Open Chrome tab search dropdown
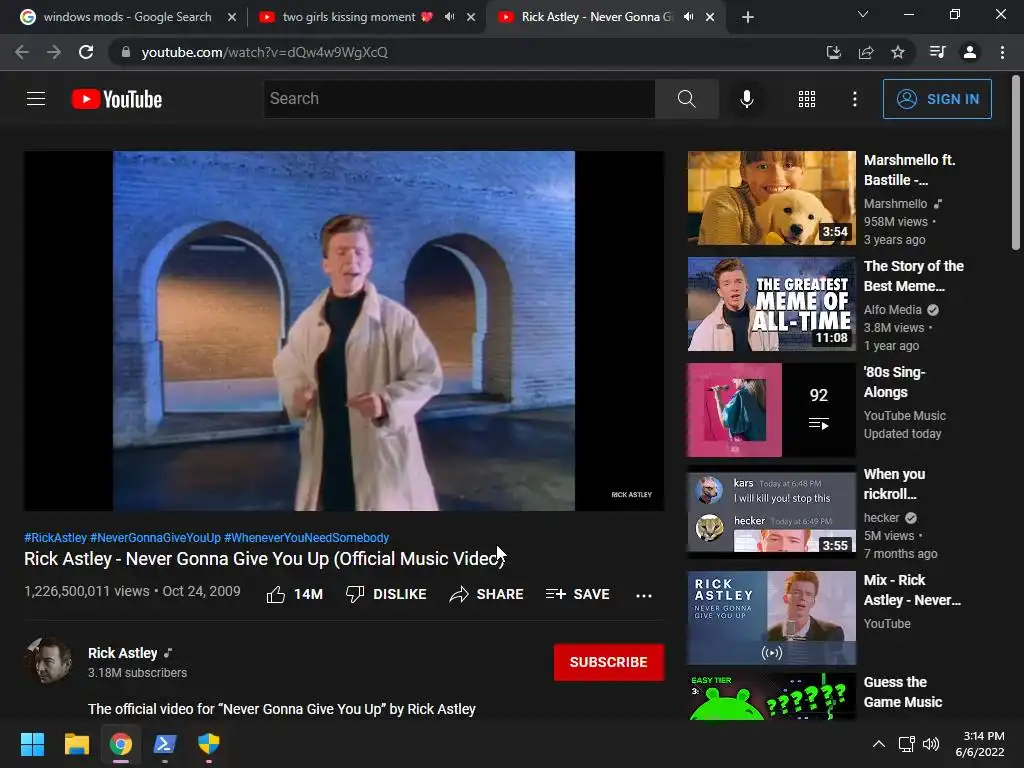Viewport: 1024px width, 768px height. (x=863, y=14)
